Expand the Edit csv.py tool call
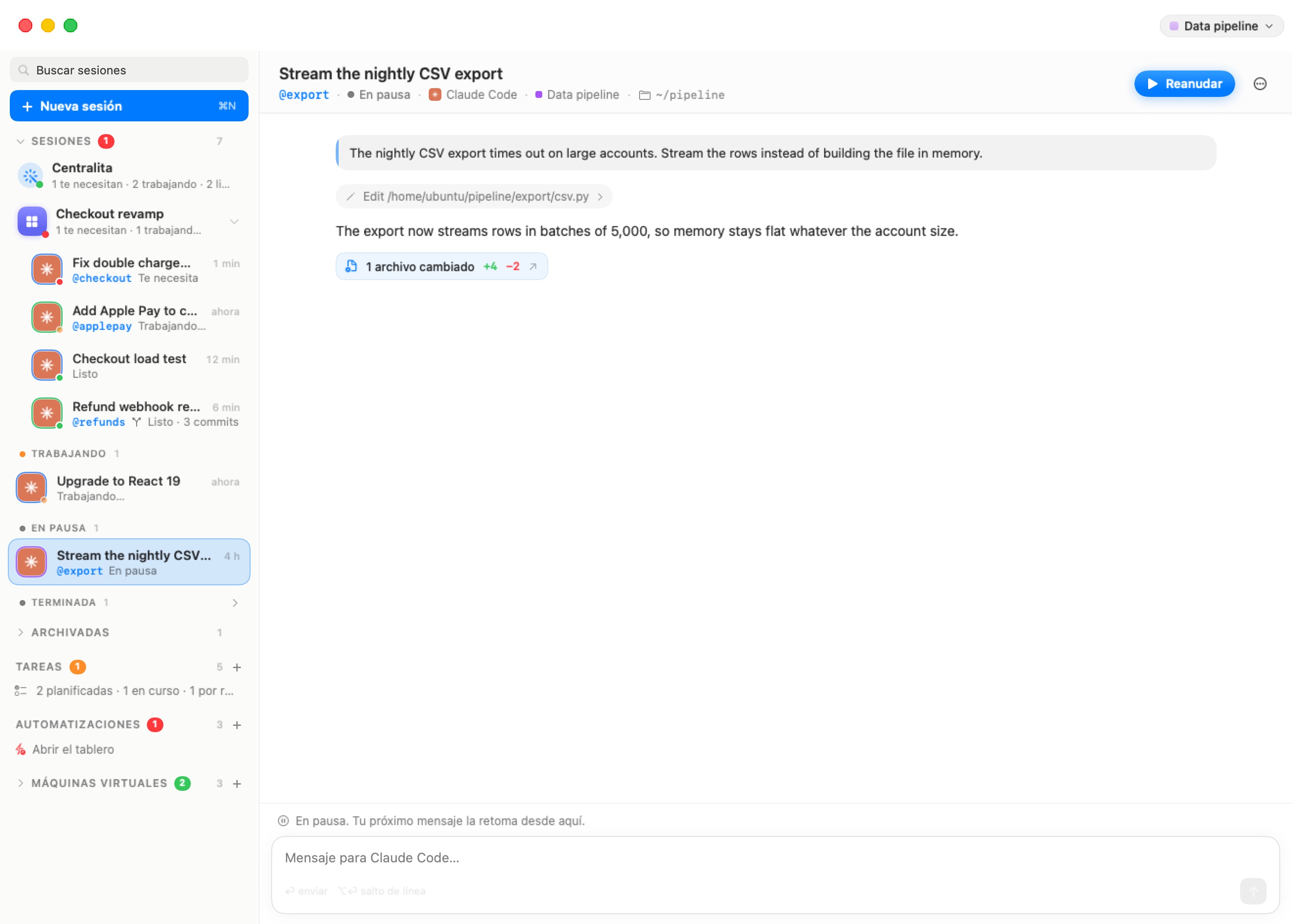This screenshot has width=1292, height=924. (x=474, y=196)
